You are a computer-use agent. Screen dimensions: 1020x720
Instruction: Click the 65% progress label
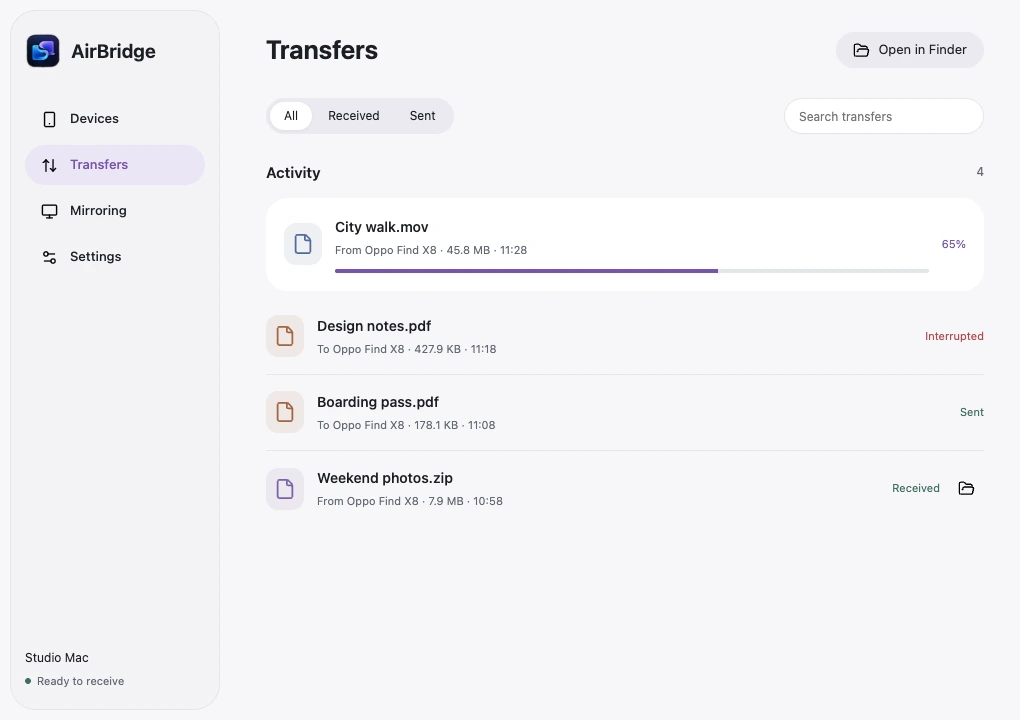954,245
